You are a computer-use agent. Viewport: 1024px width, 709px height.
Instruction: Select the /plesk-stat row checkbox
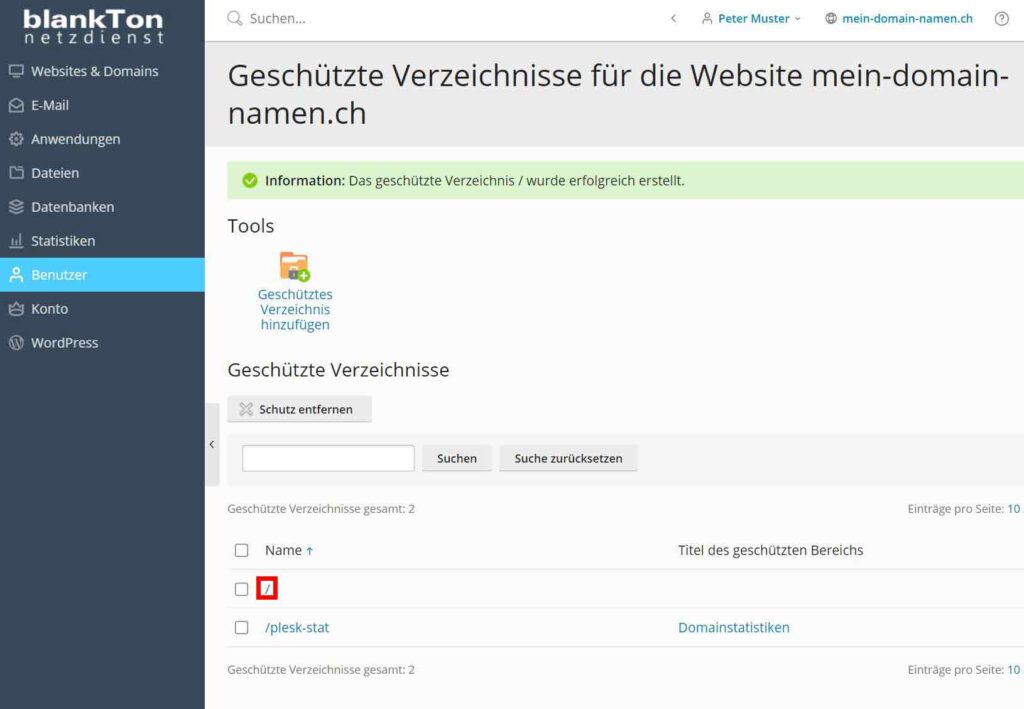pos(241,628)
